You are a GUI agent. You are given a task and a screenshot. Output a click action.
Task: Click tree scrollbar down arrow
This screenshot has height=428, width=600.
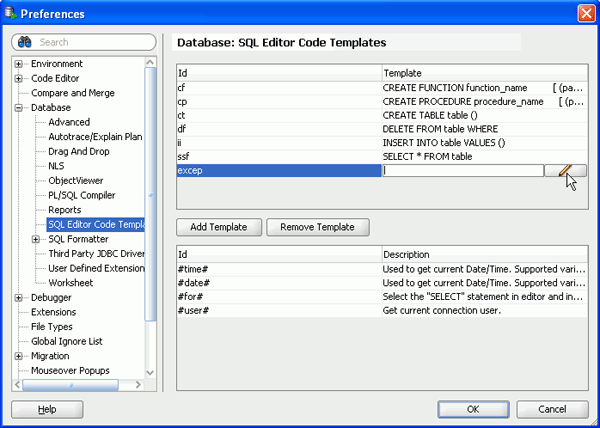click(x=150, y=373)
